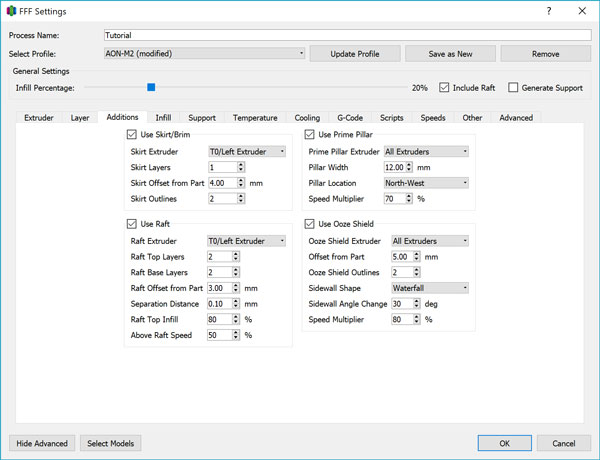Click the Save as New button

tap(450, 54)
